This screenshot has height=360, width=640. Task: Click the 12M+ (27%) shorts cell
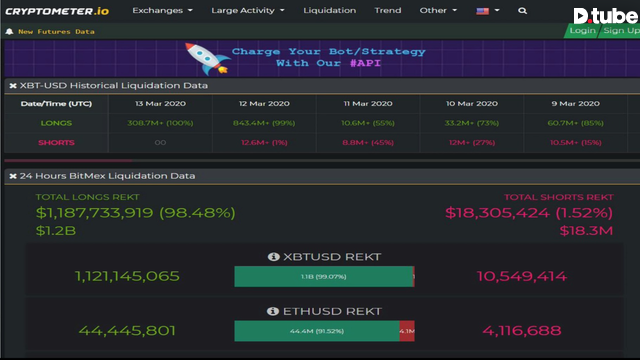pos(472,142)
